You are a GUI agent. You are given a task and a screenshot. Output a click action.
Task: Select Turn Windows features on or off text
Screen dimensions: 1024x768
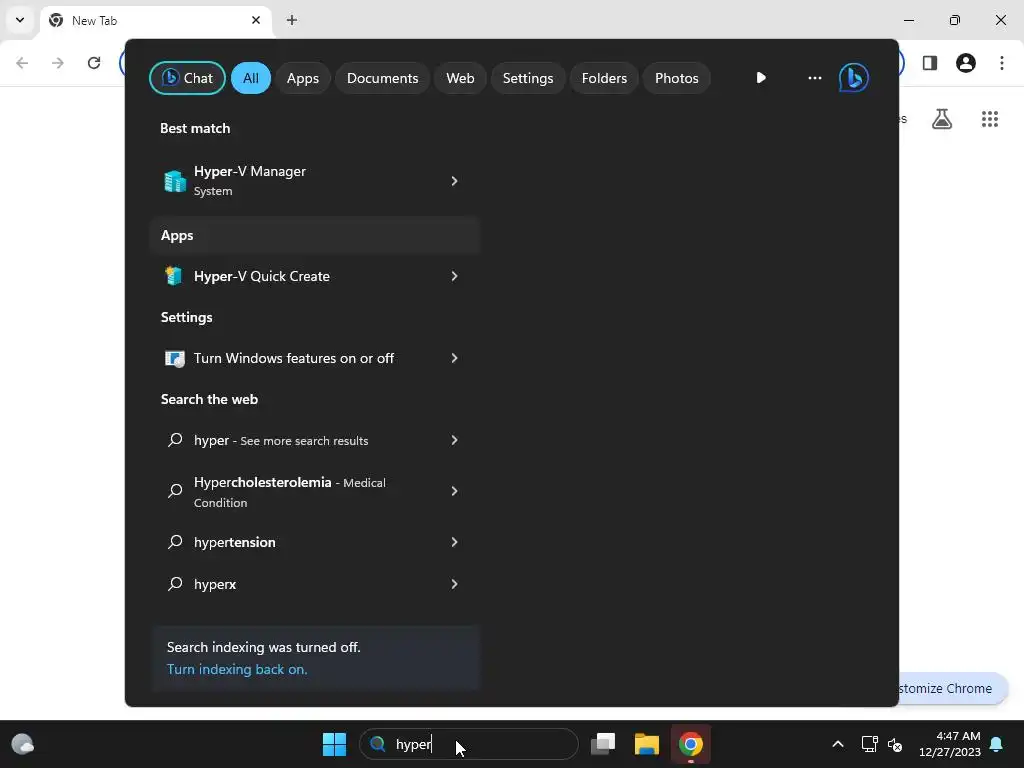[x=294, y=359]
